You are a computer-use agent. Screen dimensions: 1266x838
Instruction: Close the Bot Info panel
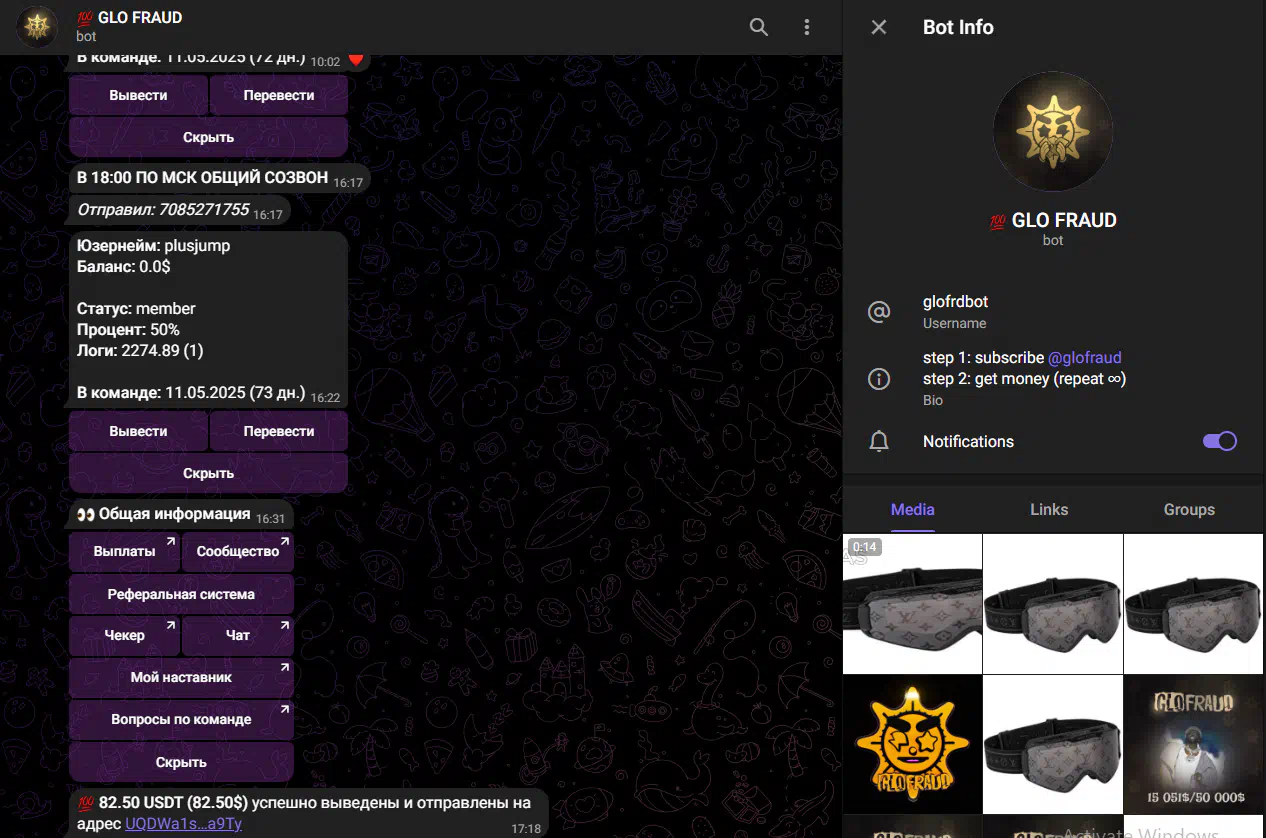[879, 27]
